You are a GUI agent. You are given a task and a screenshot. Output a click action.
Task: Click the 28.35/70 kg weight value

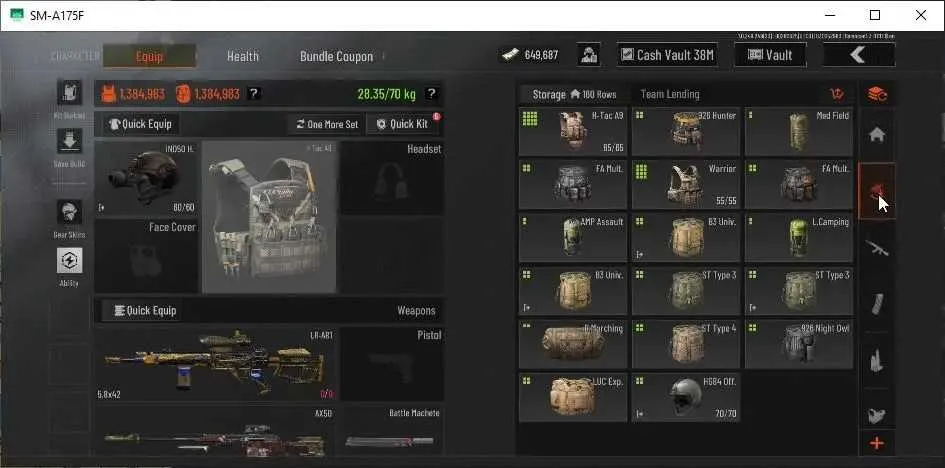tap(386, 94)
